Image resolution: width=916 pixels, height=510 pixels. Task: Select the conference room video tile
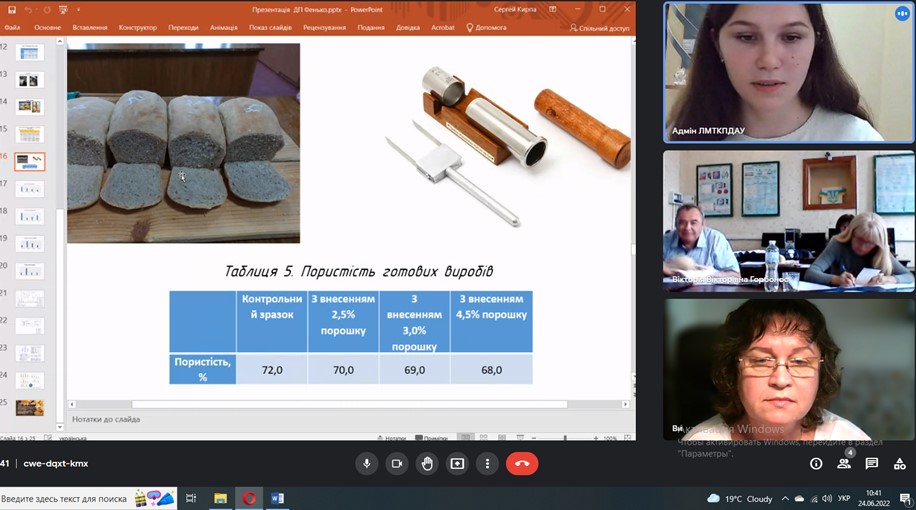[789, 221]
